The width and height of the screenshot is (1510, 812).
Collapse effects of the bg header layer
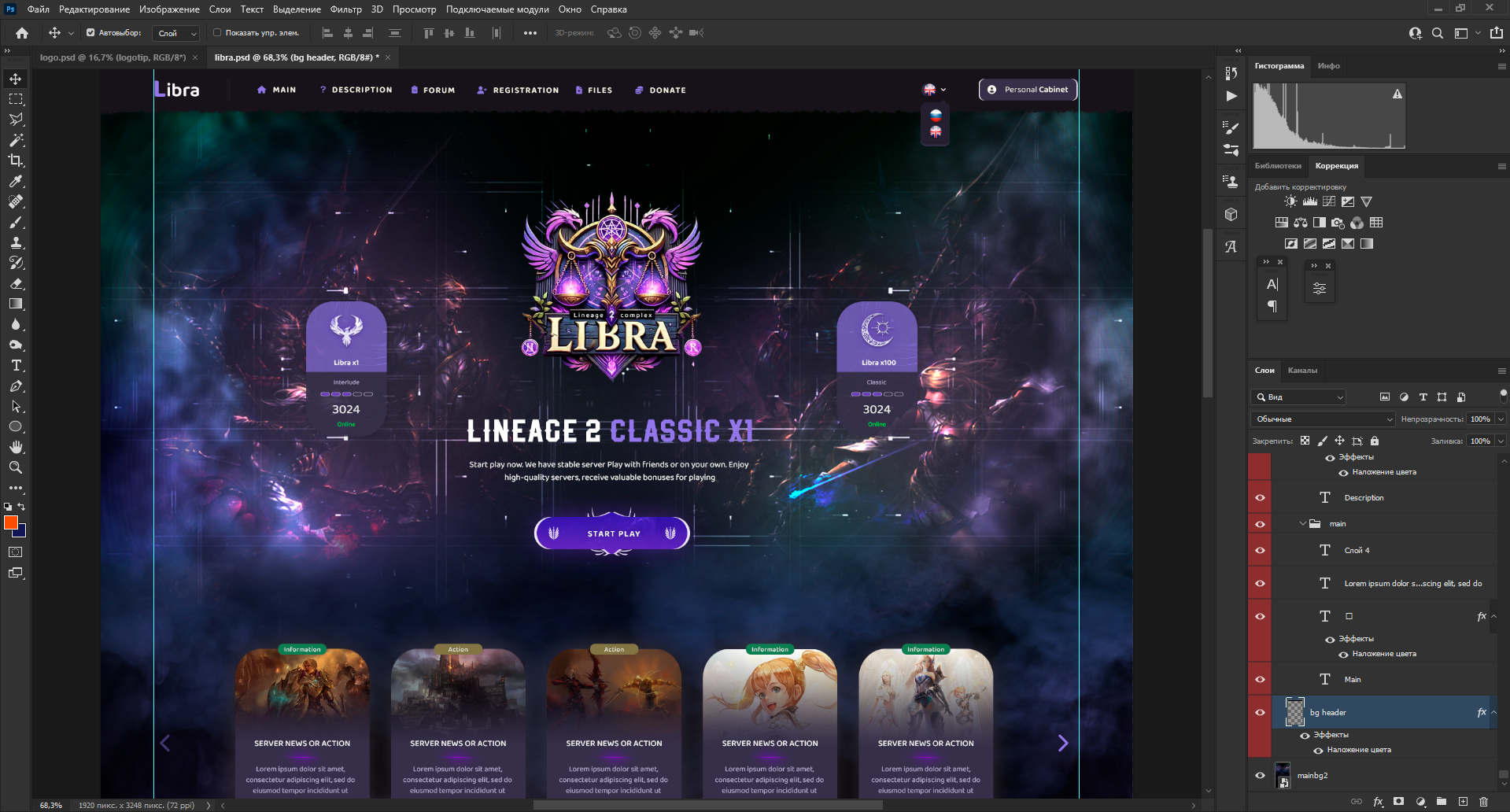(1493, 713)
